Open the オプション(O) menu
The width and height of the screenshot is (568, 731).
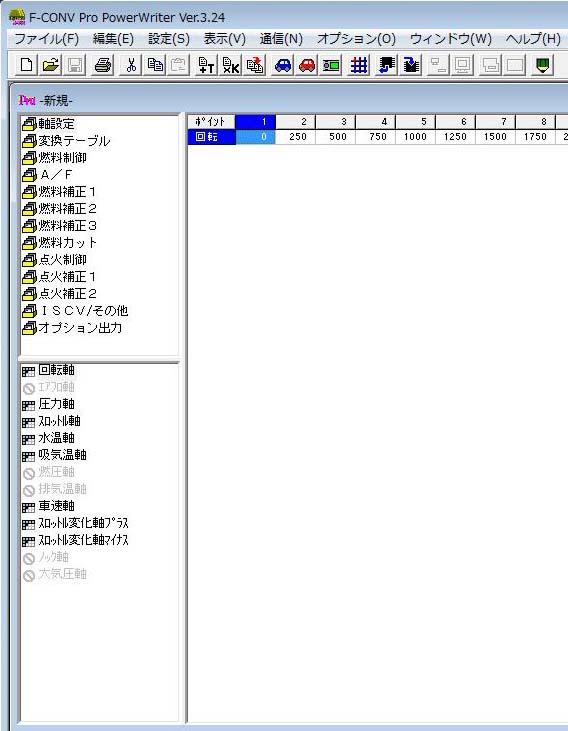(x=356, y=39)
